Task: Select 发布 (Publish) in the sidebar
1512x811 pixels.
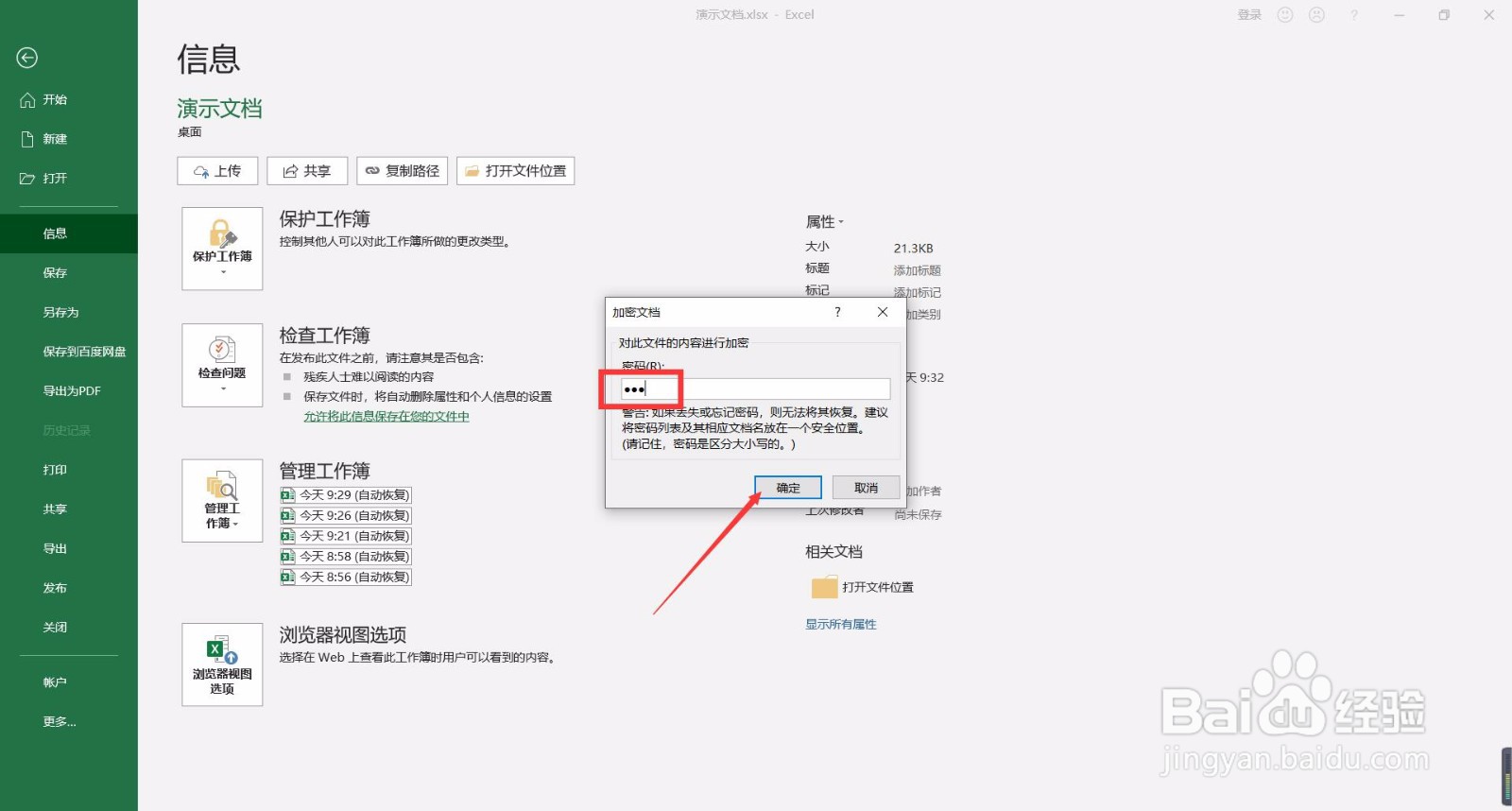Action: [69, 588]
